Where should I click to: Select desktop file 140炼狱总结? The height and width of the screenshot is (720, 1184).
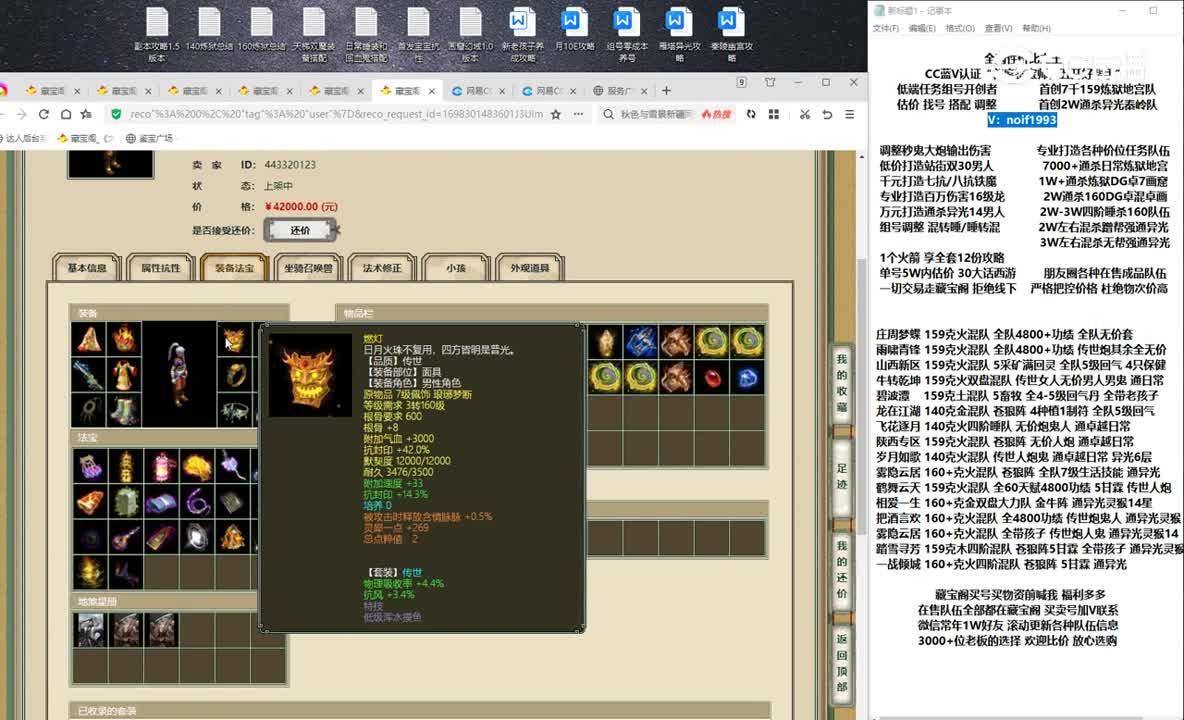coord(209,30)
